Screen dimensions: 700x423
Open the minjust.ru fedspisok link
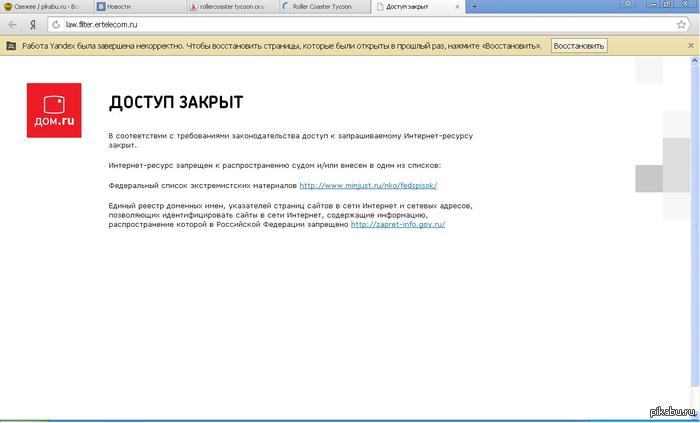coord(368,186)
